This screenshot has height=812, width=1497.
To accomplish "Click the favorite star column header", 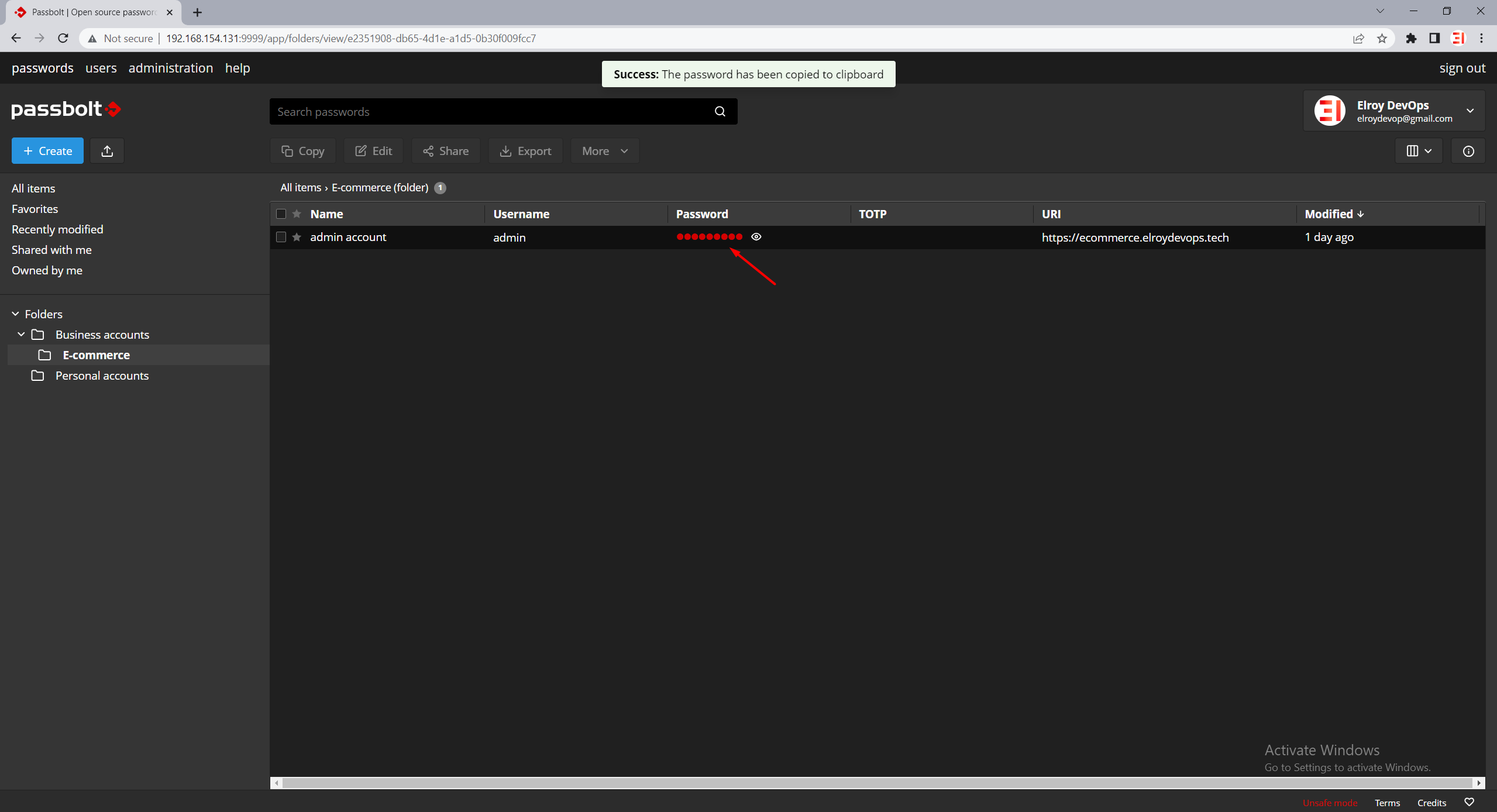I will pyautogui.click(x=297, y=214).
